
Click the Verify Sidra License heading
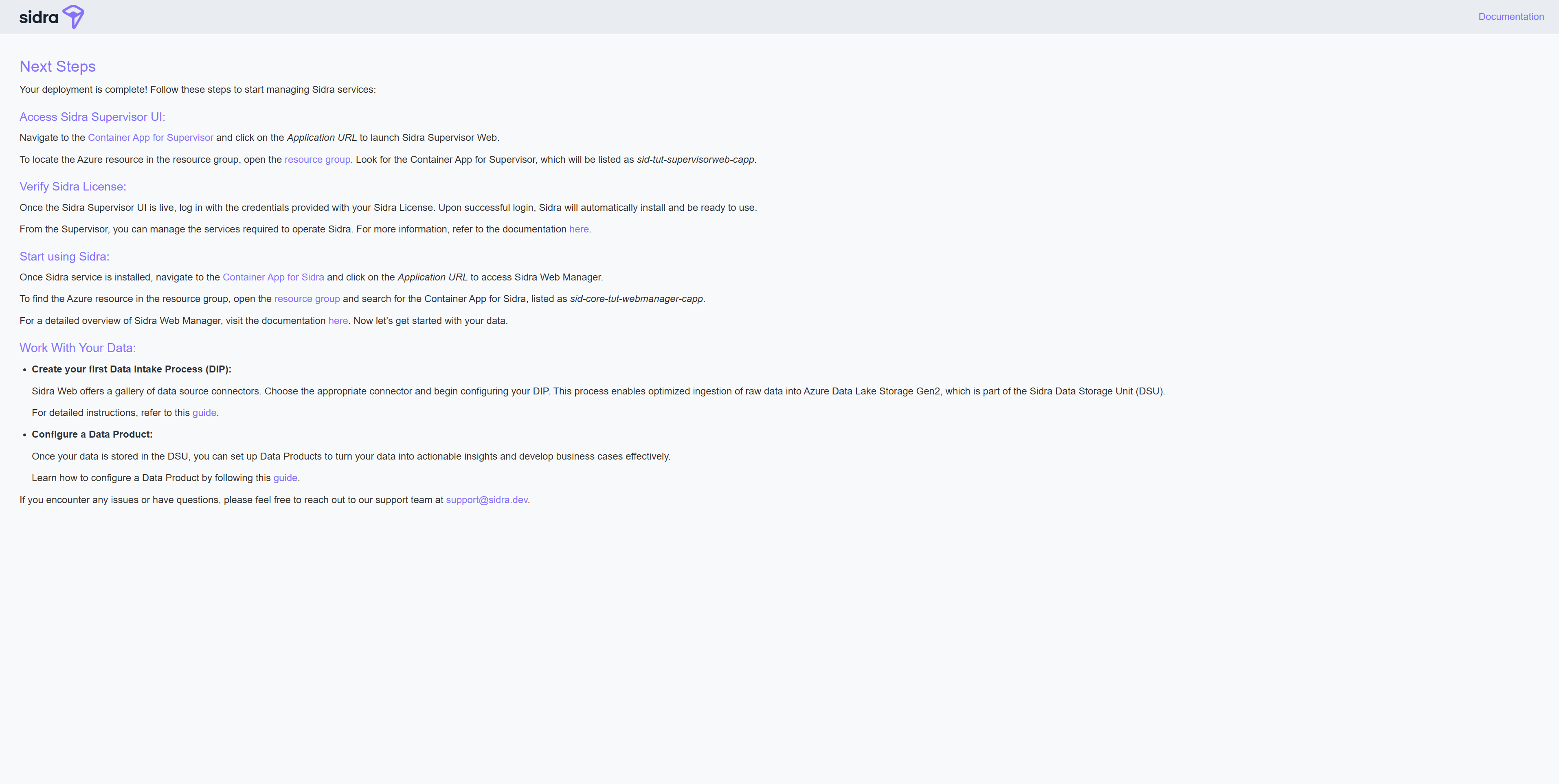point(72,186)
